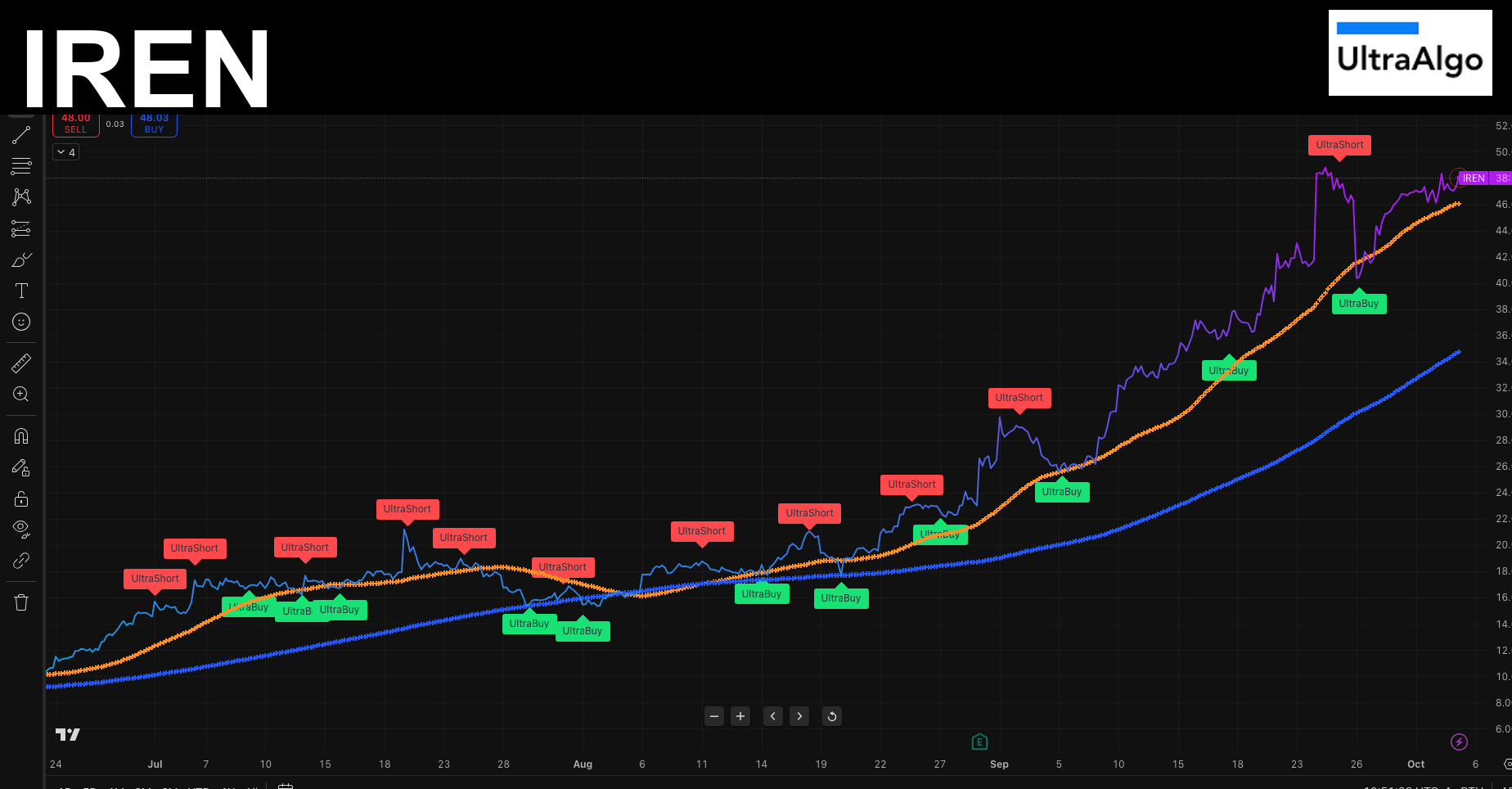Toggle Stay in Drawing Mode pencil-lock
Screen dimensions: 1512x789
pos(21,467)
